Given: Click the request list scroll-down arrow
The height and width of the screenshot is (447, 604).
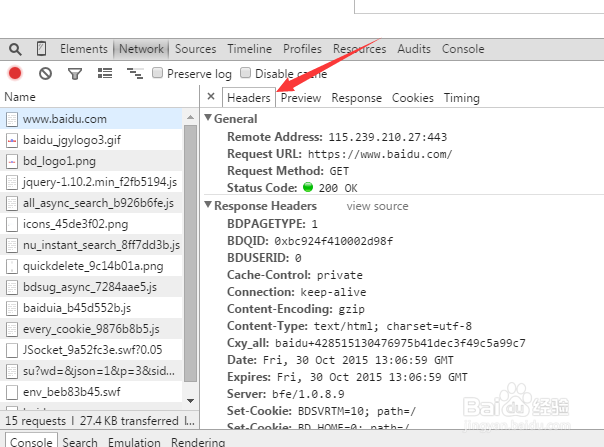Looking at the screenshot, I should coord(190,401).
